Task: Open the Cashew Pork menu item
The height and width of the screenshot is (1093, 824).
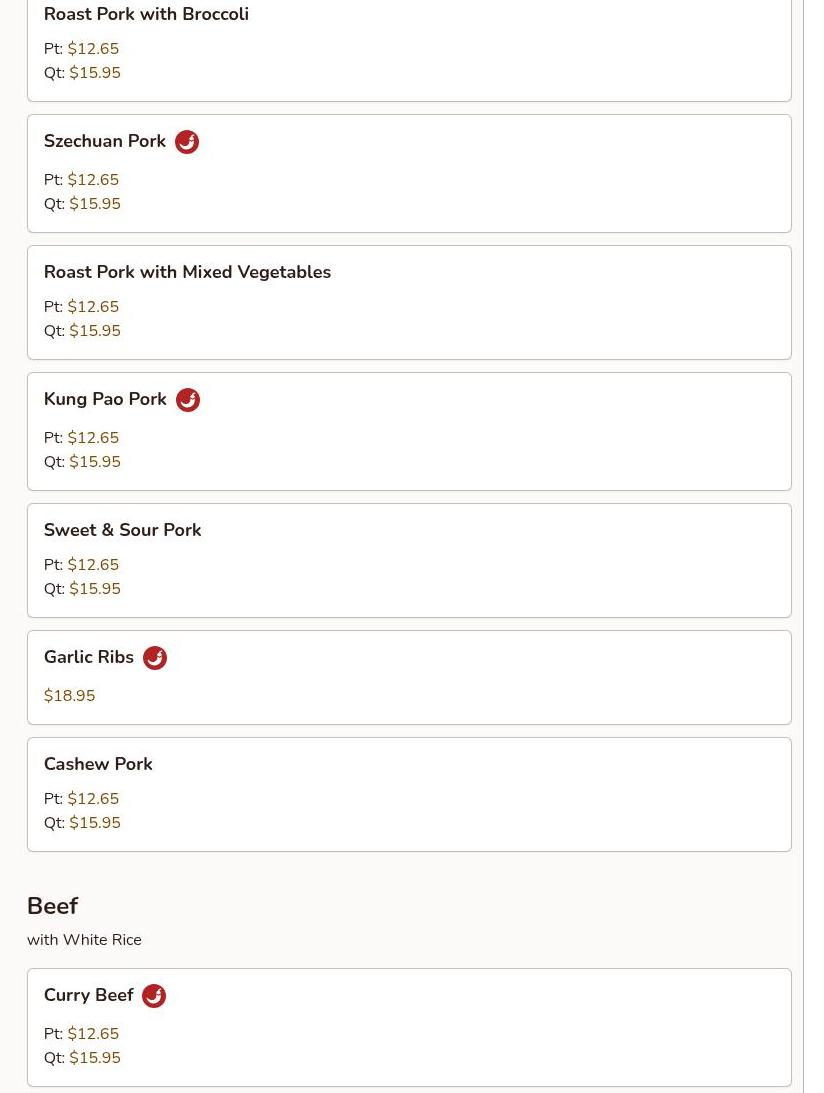Action: [98, 764]
